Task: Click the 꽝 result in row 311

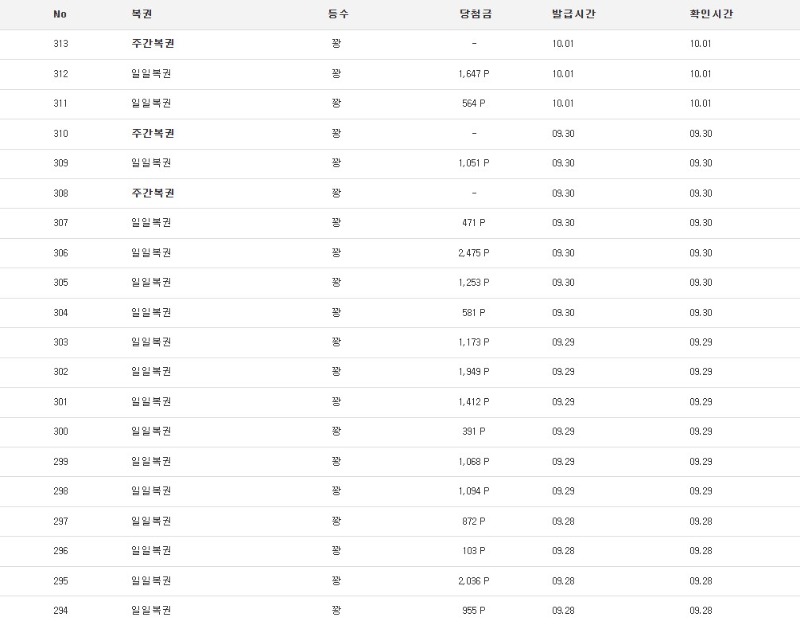Action: [x=336, y=104]
